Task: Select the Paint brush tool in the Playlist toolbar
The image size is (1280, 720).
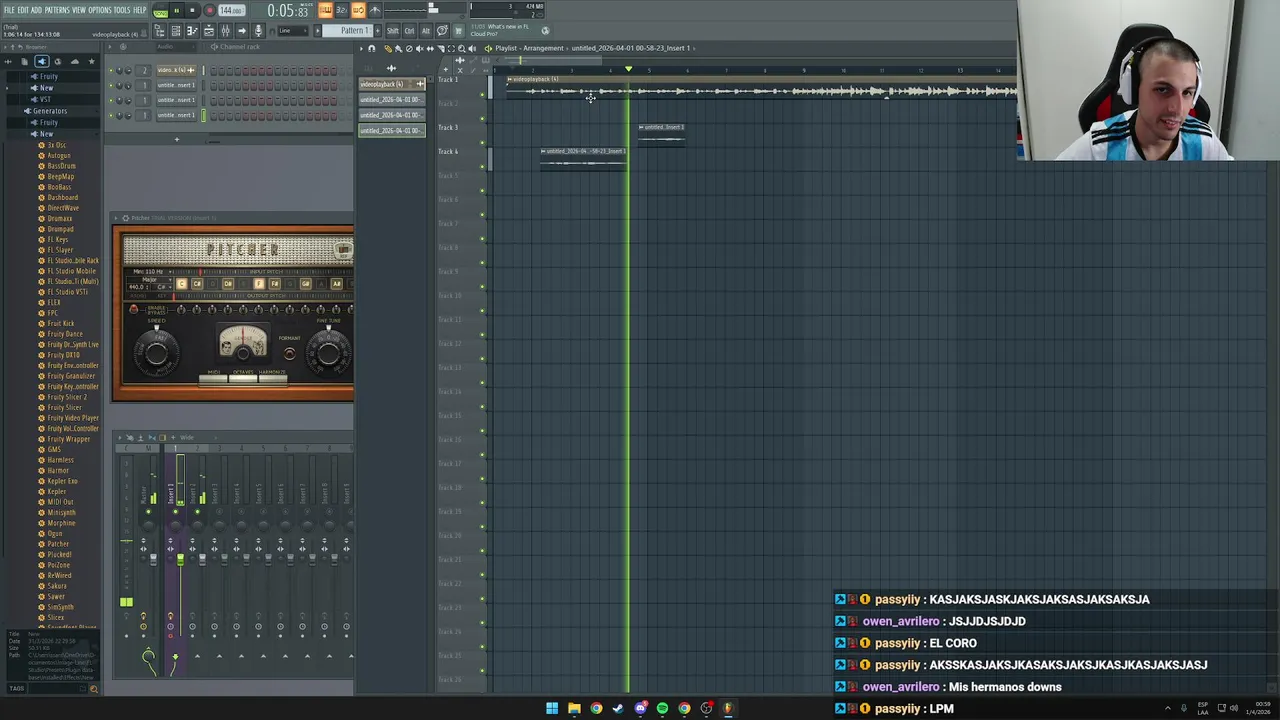Action: coord(398,48)
